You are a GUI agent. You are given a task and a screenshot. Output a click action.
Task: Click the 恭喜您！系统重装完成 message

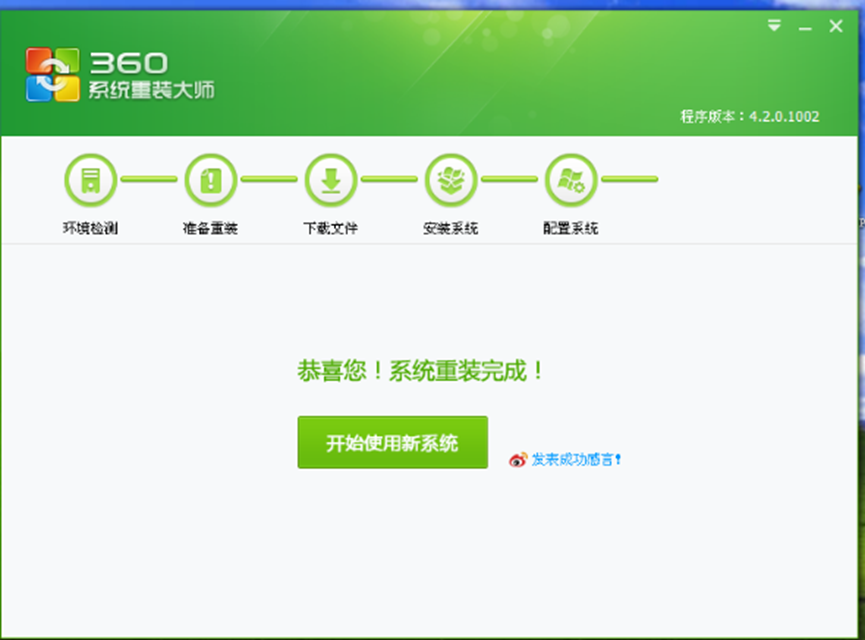coord(420,370)
